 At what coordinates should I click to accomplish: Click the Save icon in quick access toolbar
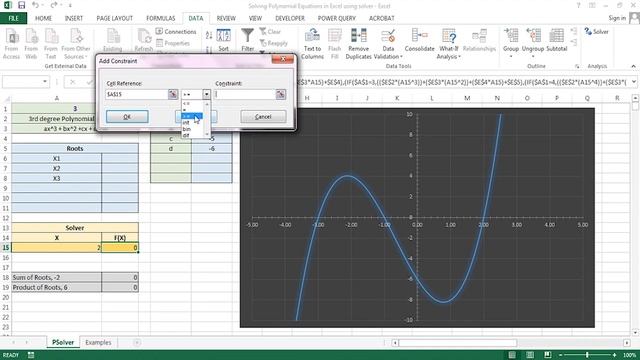click(x=21, y=6)
